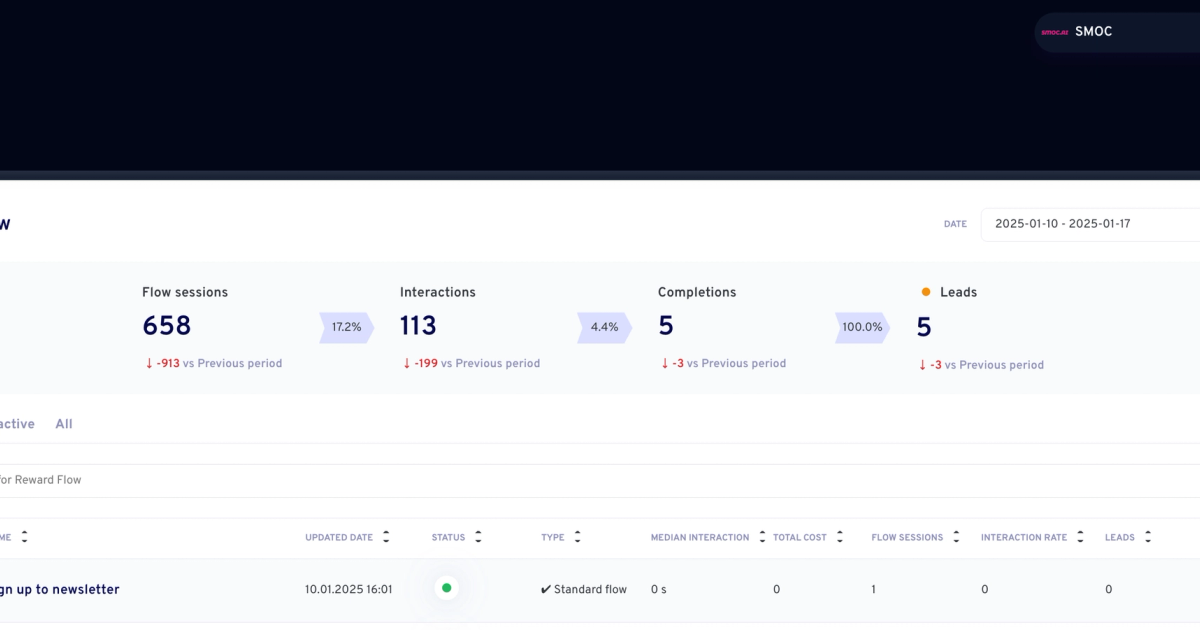The width and height of the screenshot is (1200, 630).
Task: Click the SMOC button at top right
Action: [1093, 31]
